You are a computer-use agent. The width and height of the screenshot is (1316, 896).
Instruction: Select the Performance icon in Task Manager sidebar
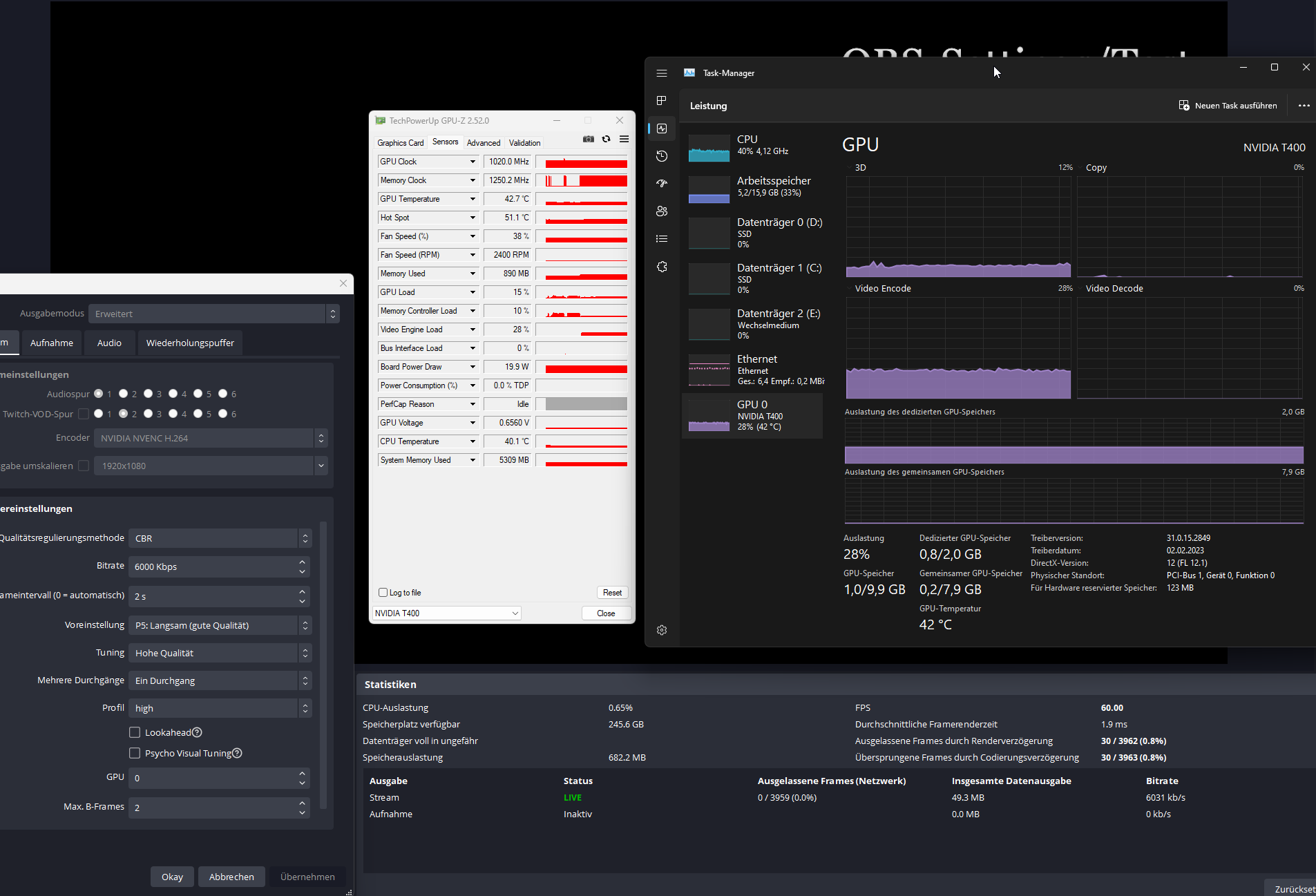(x=662, y=128)
